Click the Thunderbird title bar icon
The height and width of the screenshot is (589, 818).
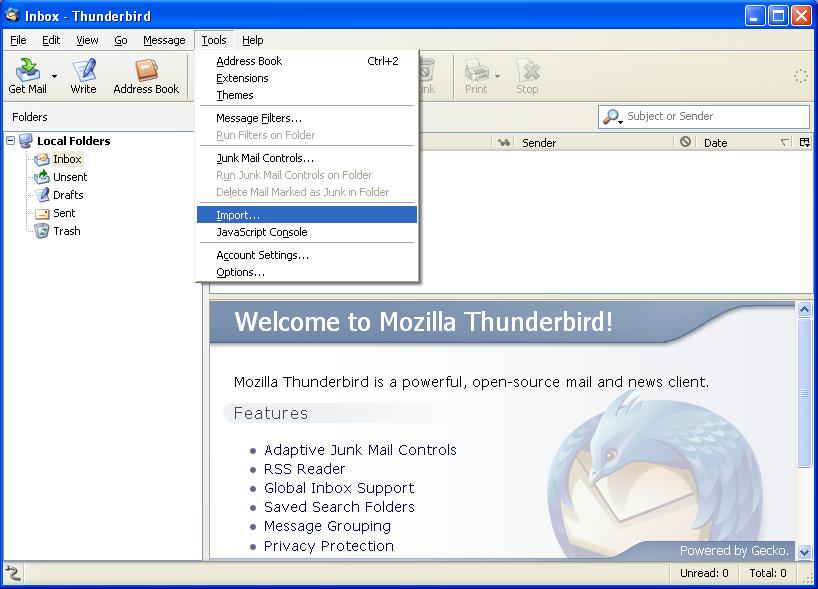pos(13,15)
